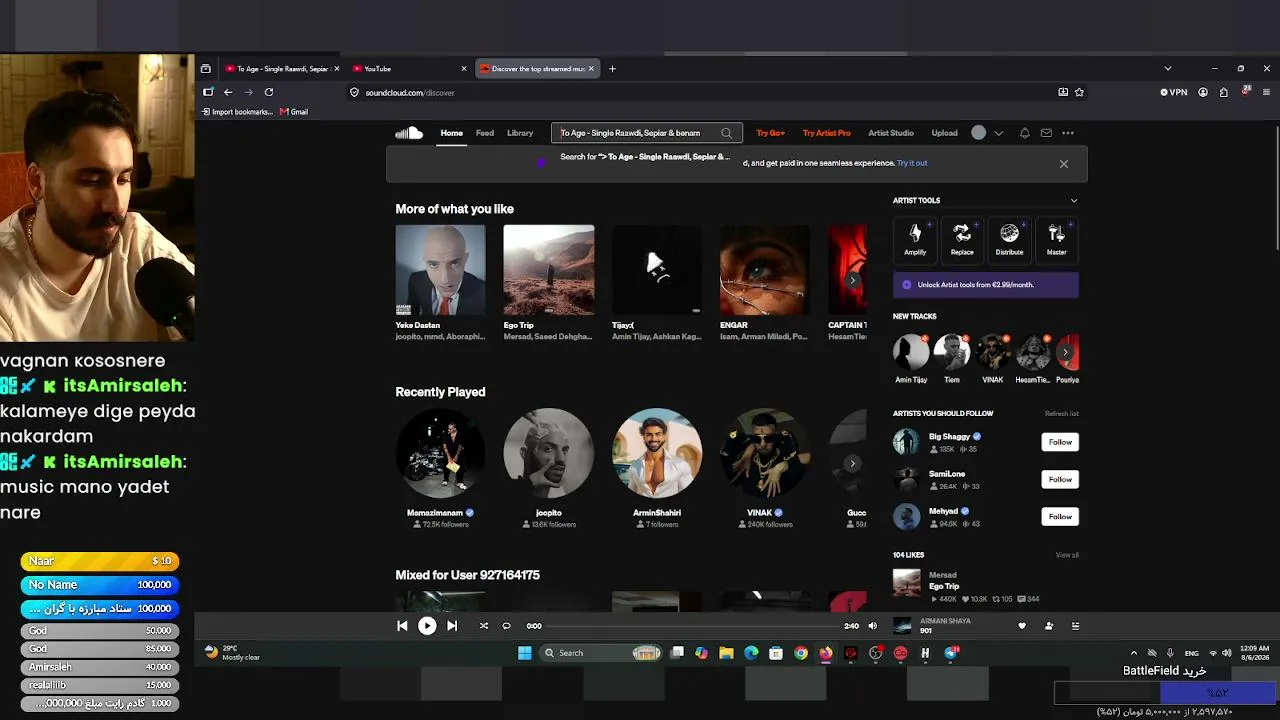Collapse the Artist Tools section

tap(1074, 200)
